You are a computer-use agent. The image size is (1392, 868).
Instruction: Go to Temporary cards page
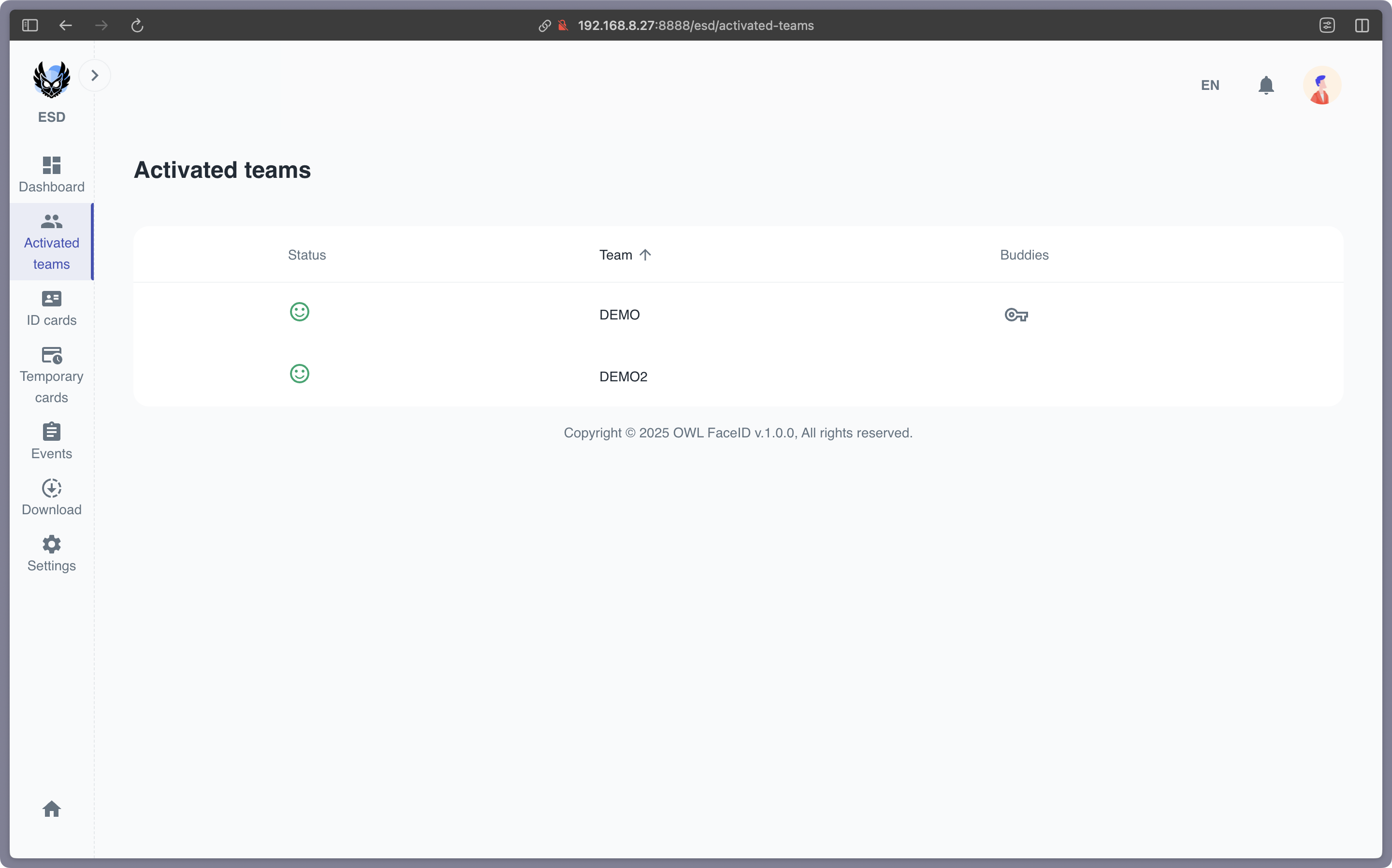[x=52, y=375]
